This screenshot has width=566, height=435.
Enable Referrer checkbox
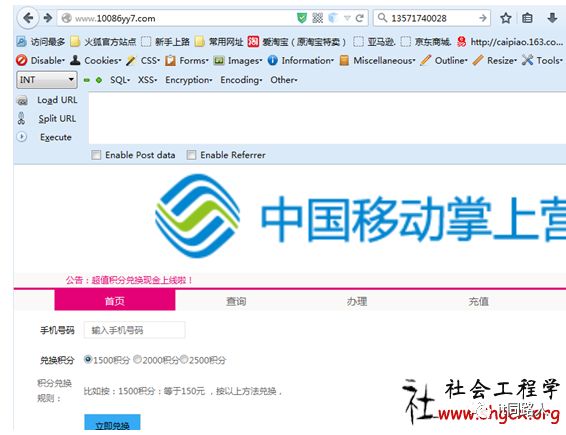pyautogui.click(x=191, y=155)
